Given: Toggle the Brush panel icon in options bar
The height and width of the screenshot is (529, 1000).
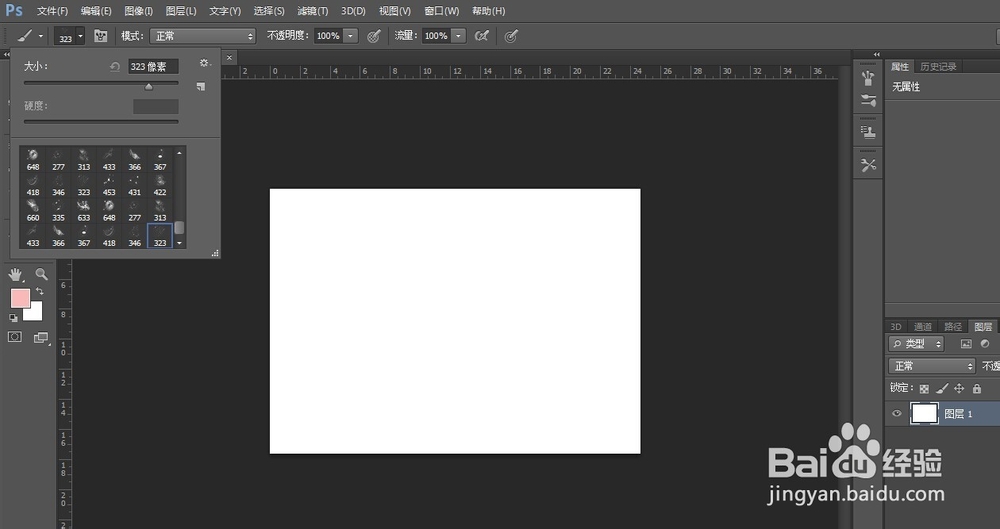Looking at the screenshot, I should tap(100, 36).
